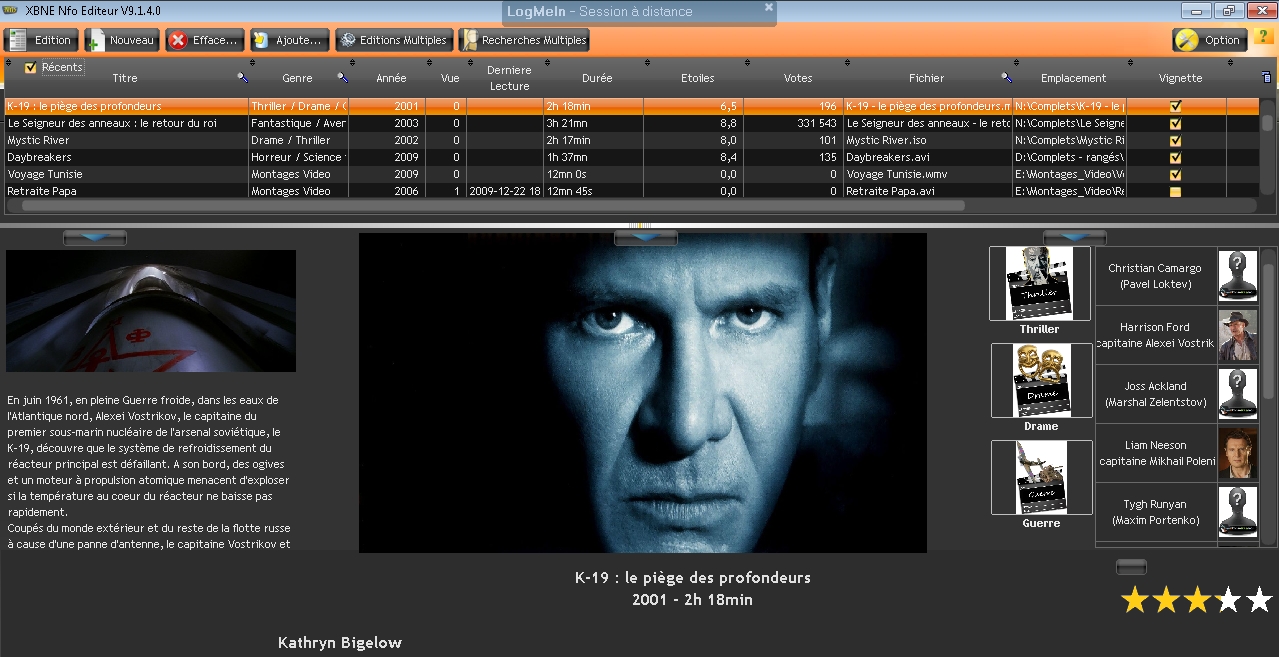Set rating to fourth star
This screenshot has height=657, width=1279.
tap(1228, 600)
